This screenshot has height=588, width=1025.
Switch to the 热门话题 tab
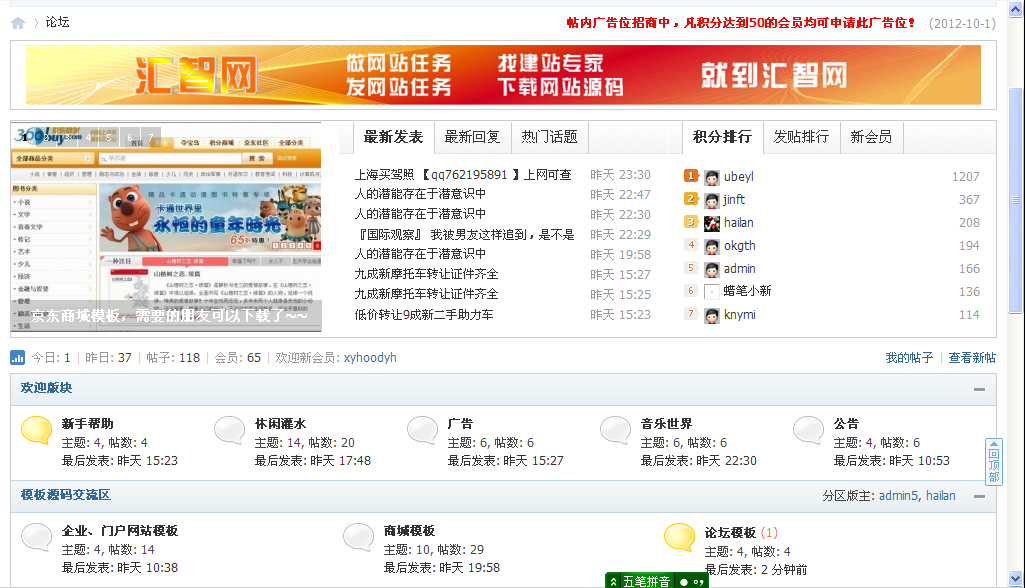click(549, 137)
